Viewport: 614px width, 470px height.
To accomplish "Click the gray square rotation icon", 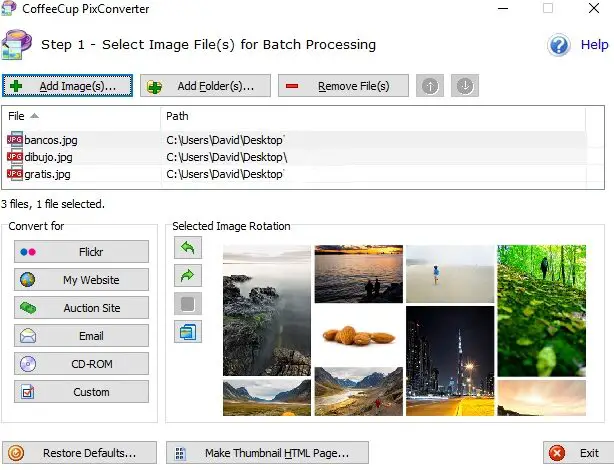I will coord(188,303).
